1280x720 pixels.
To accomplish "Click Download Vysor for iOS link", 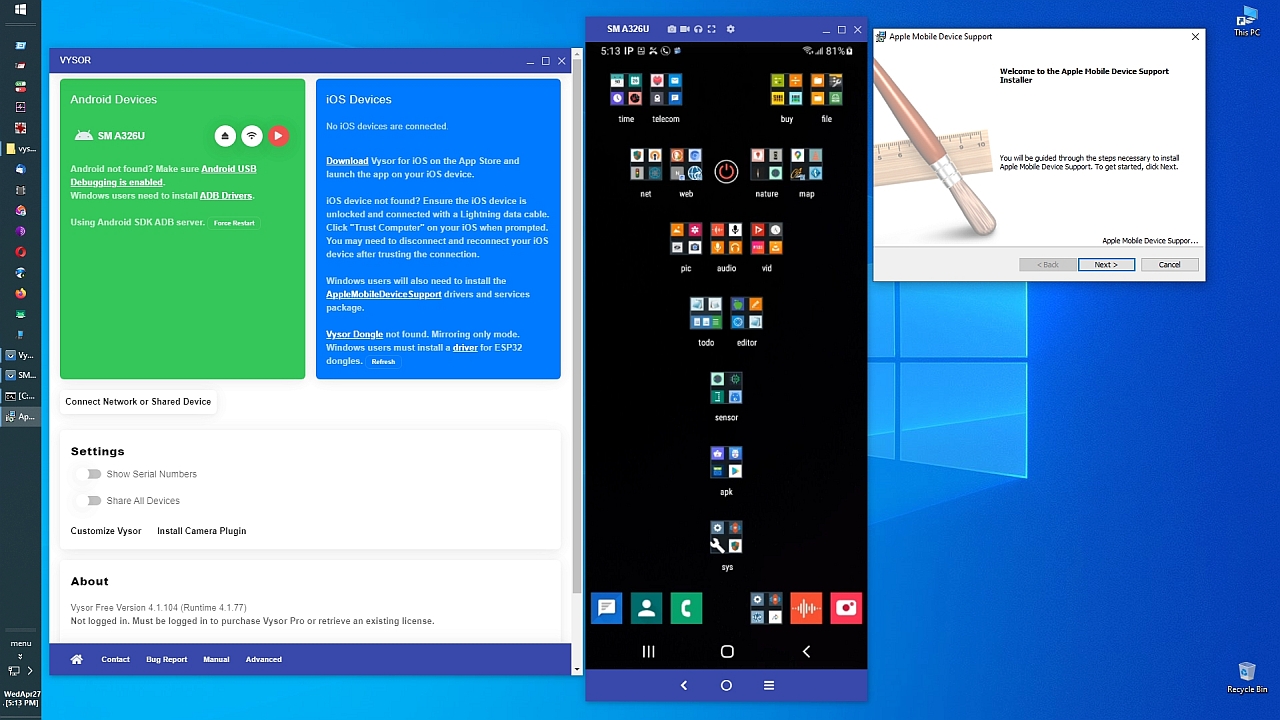I will [347, 161].
